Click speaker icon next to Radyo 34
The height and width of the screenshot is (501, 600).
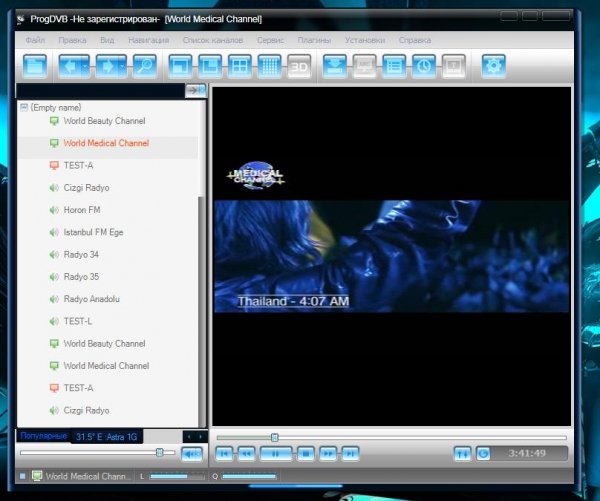coord(54,255)
